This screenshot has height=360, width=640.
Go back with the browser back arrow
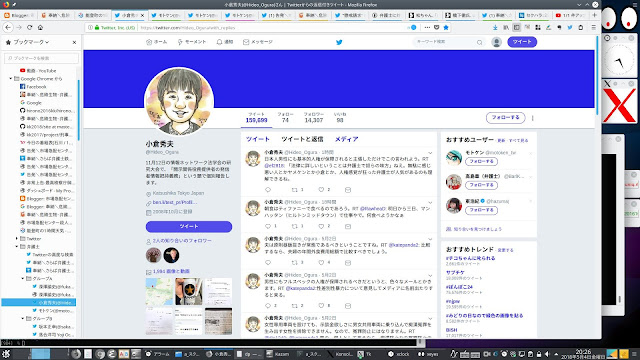tap(8, 27)
